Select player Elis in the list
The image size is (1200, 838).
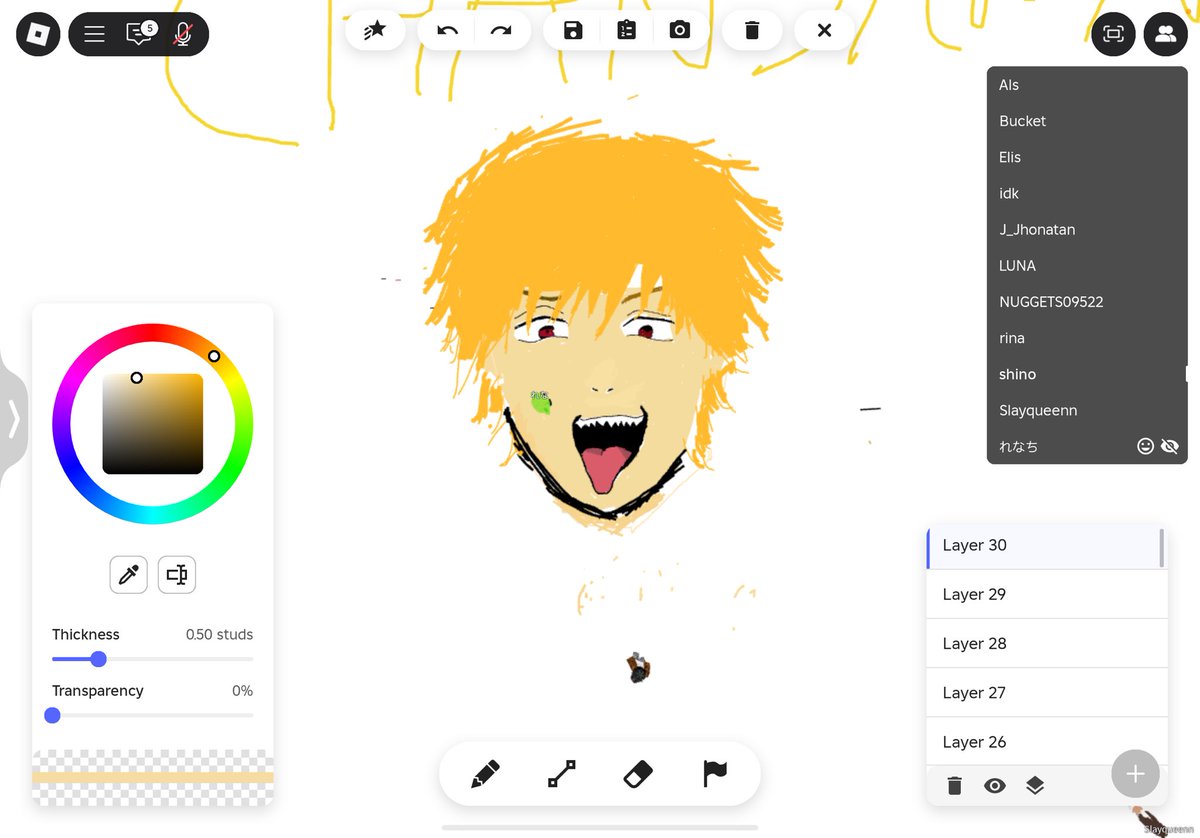(x=1087, y=157)
